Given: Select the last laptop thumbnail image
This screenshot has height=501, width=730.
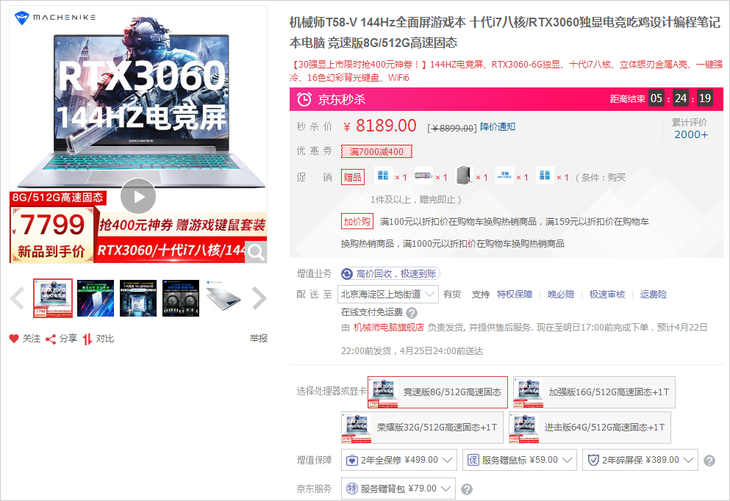Looking at the screenshot, I should [x=225, y=297].
